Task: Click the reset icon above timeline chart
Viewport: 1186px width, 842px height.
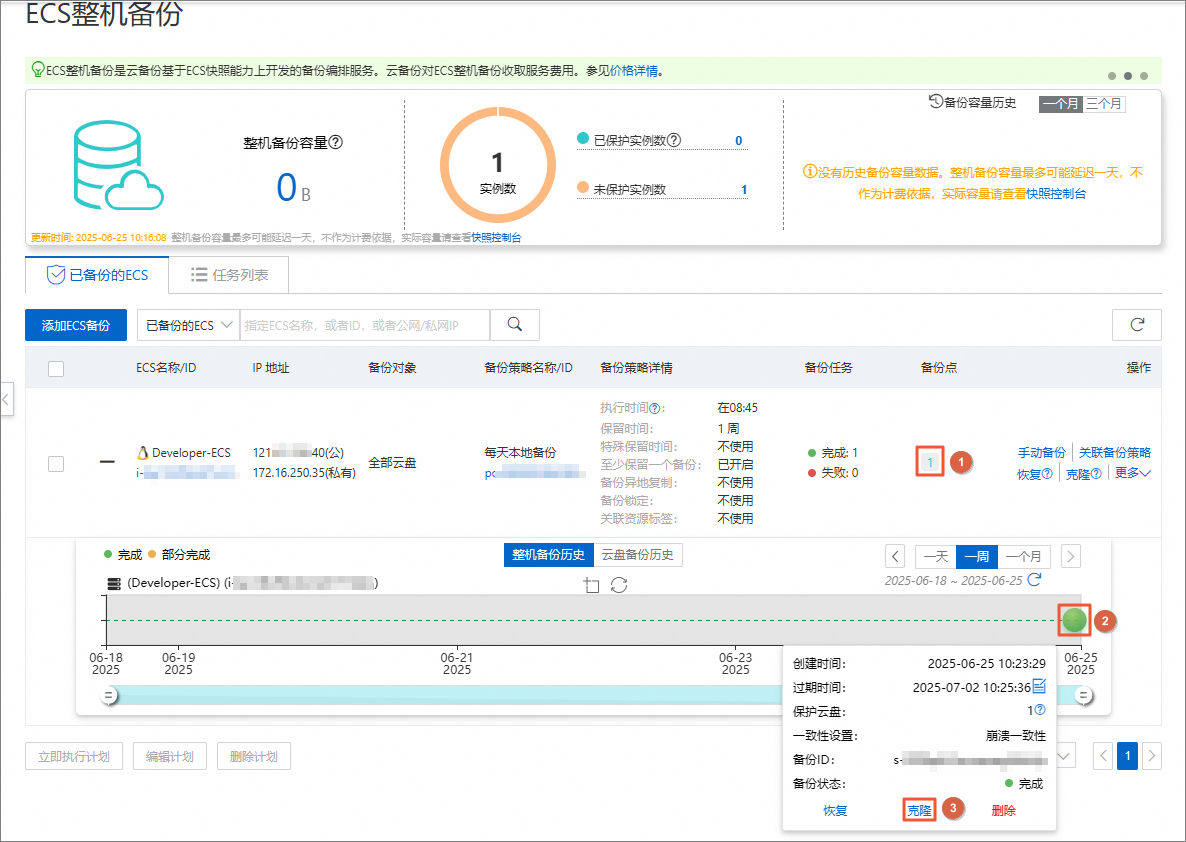Action: point(619,585)
